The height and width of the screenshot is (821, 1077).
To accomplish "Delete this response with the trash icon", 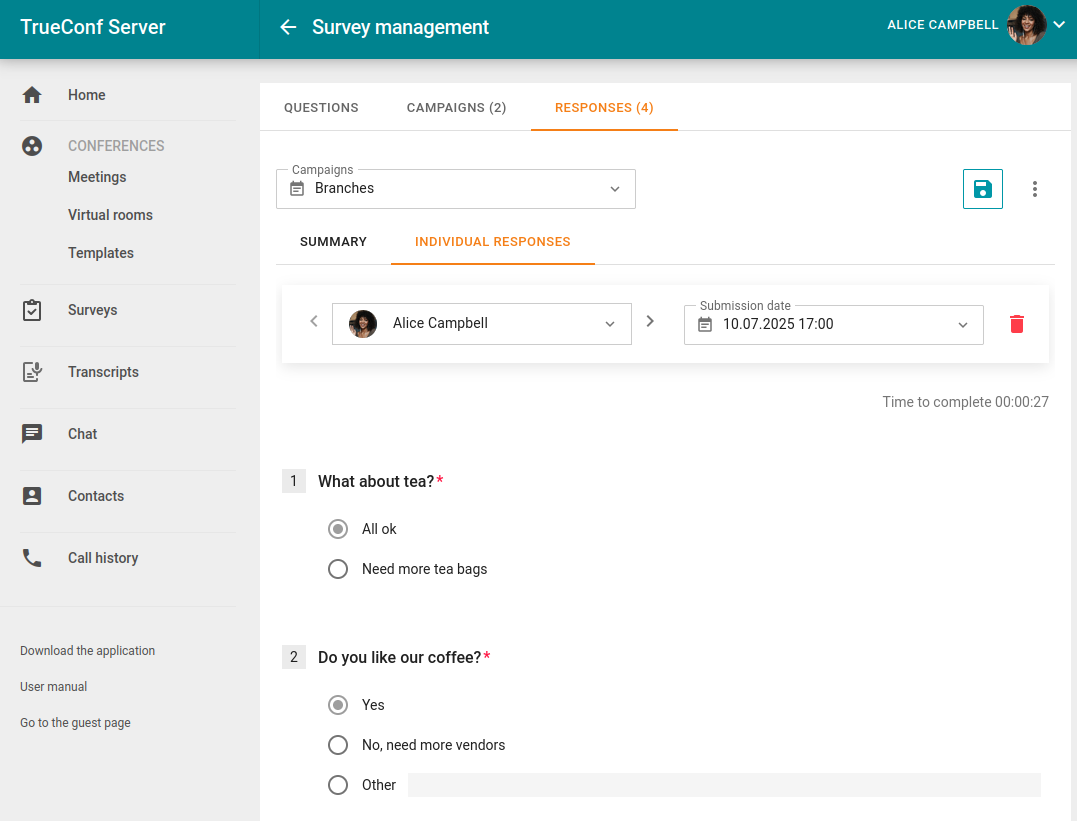I will [x=1017, y=324].
